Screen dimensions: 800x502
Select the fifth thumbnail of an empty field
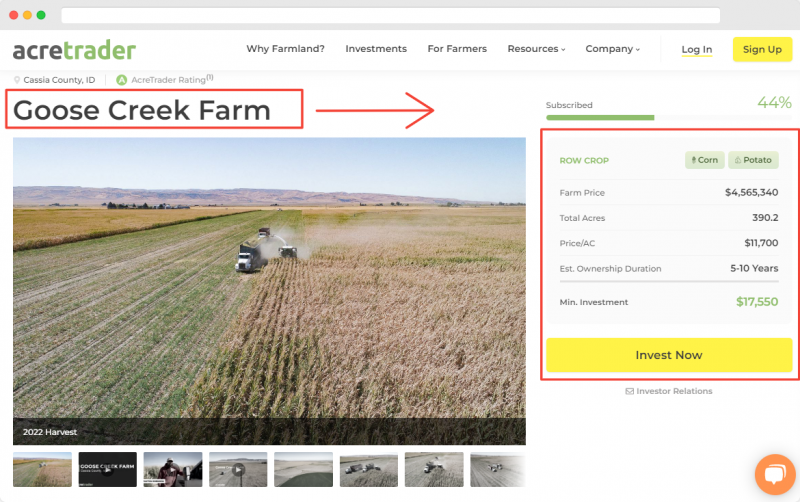pos(304,469)
